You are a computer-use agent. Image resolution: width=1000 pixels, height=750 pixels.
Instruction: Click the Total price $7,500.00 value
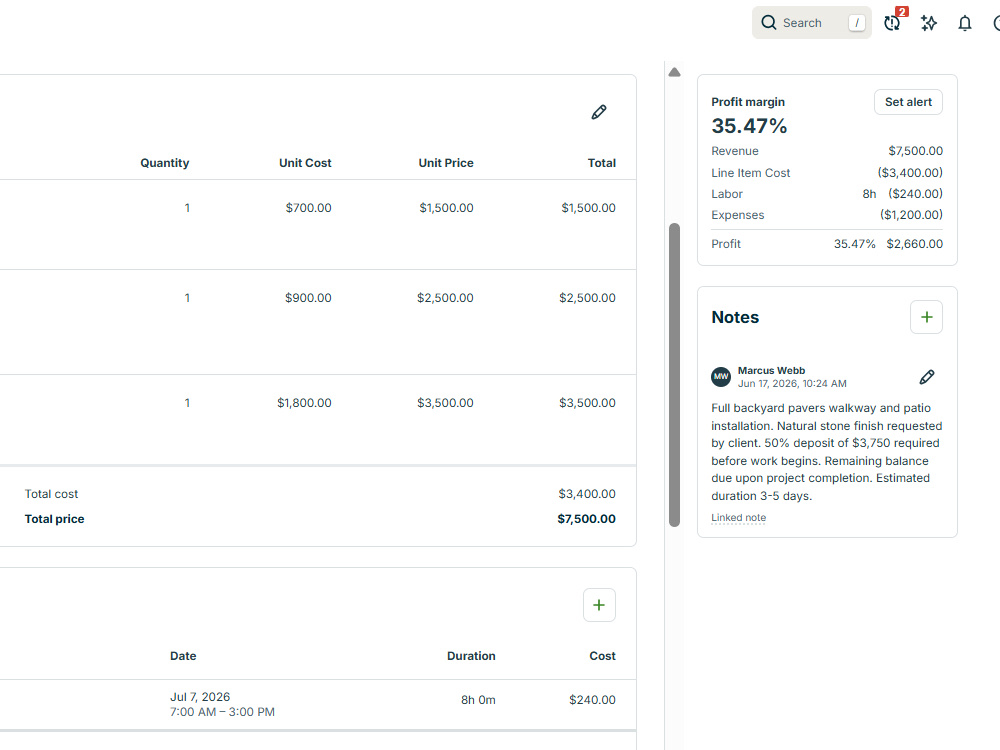click(x=587, y=519)
